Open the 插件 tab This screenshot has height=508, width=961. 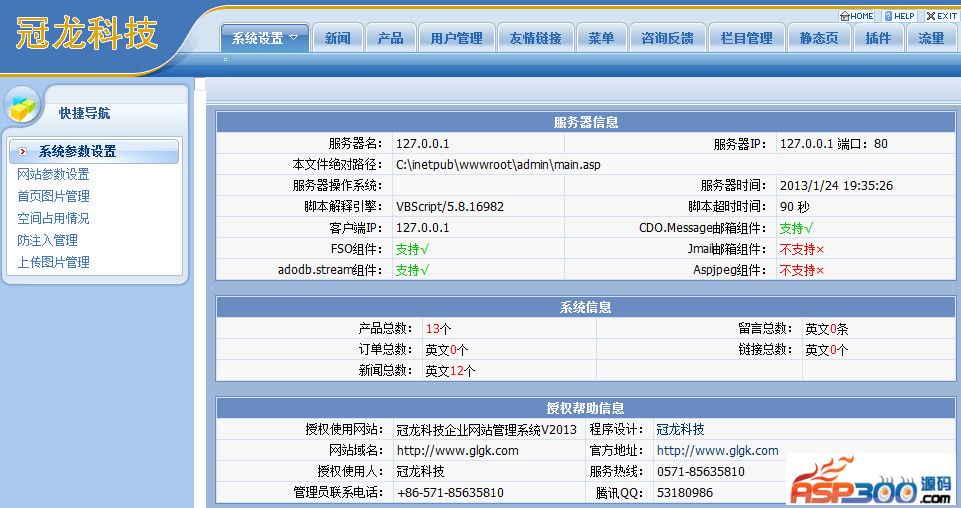click(878, 38)
